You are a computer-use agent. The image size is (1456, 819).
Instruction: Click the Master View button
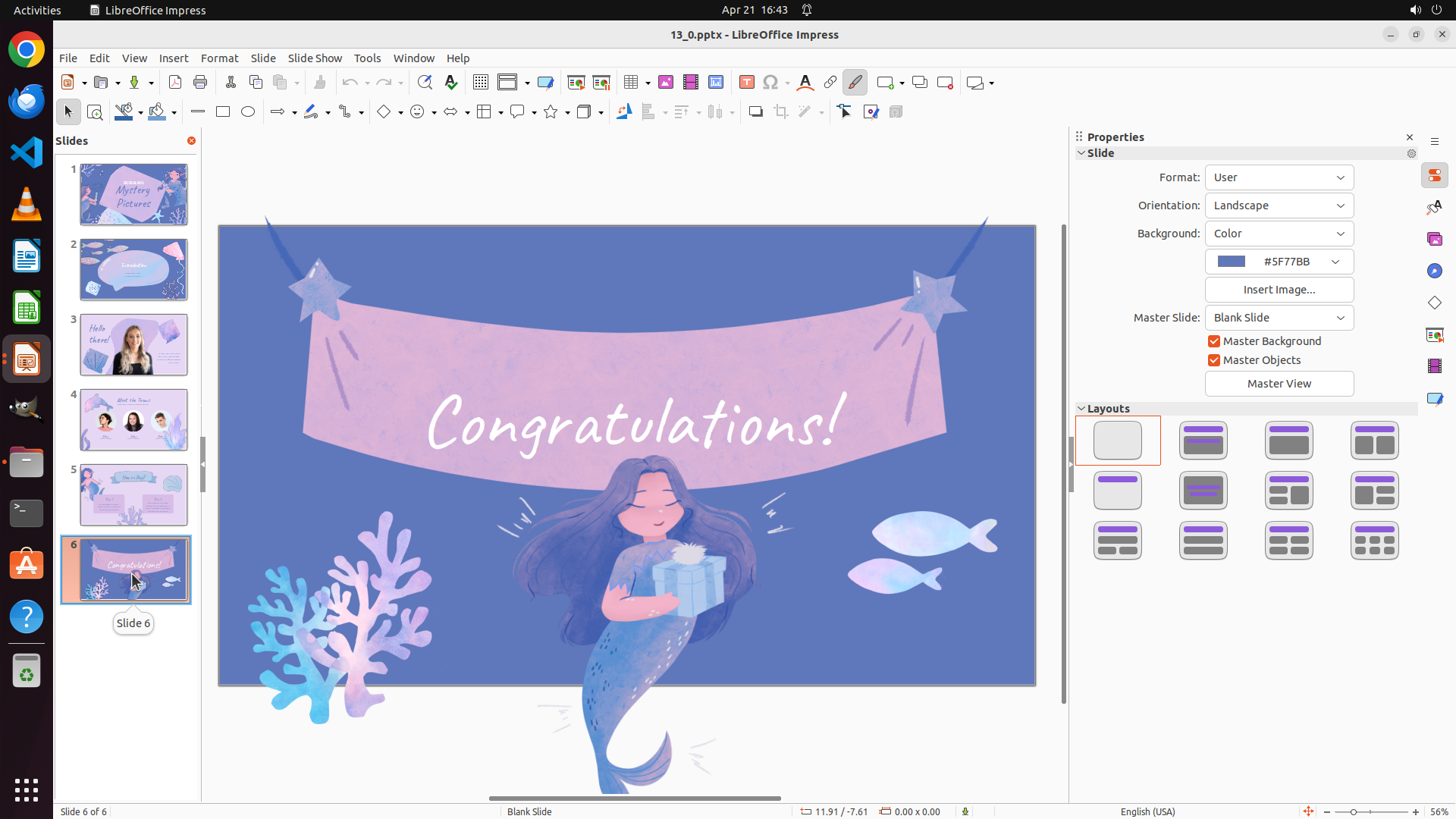[1279, 384]
